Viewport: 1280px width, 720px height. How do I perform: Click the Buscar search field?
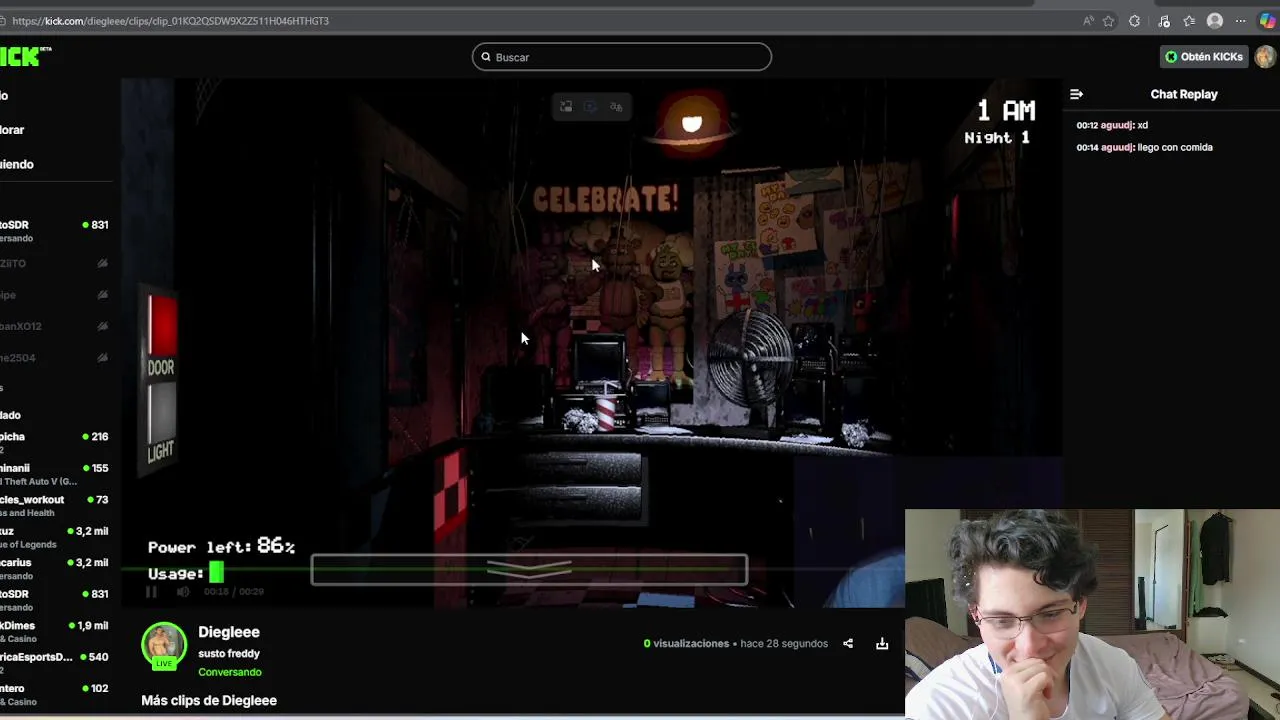coord(621,57)
